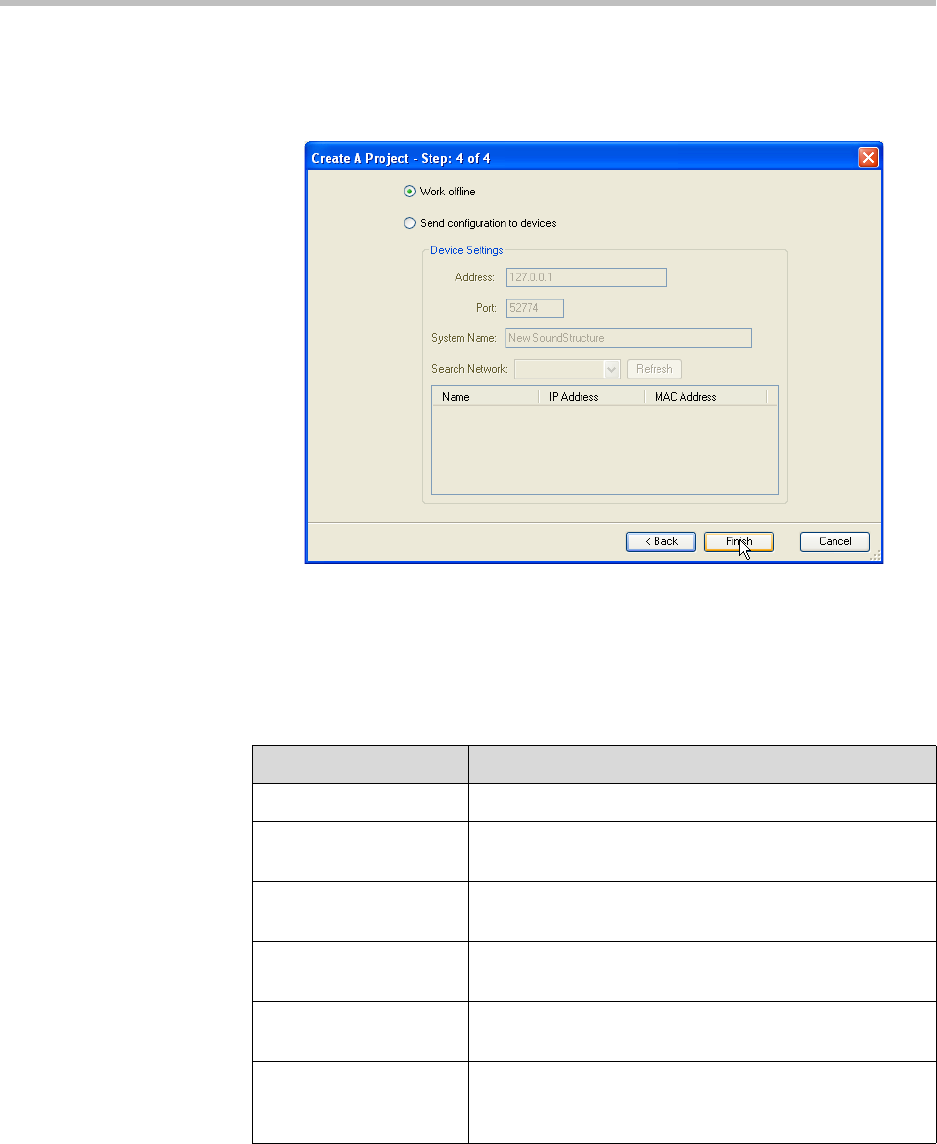The image size is (937, 1144).
Task: Choose Send configuration to devices option
Action: 410,223
